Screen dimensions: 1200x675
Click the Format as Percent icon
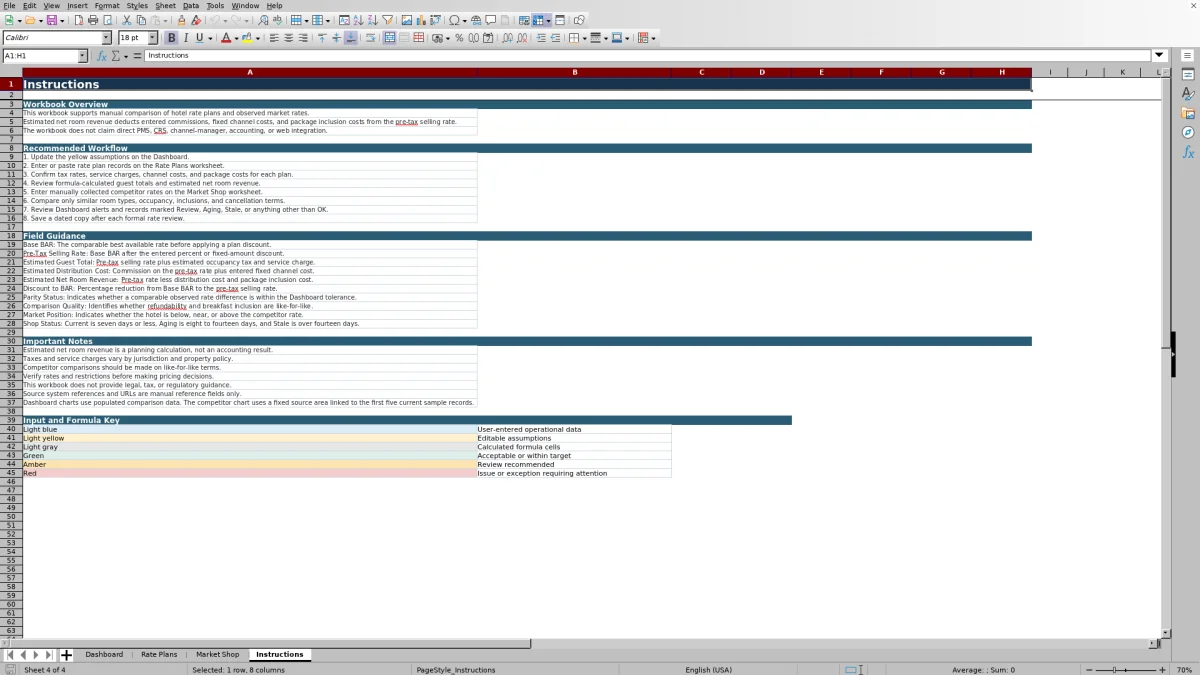point(459,38)
